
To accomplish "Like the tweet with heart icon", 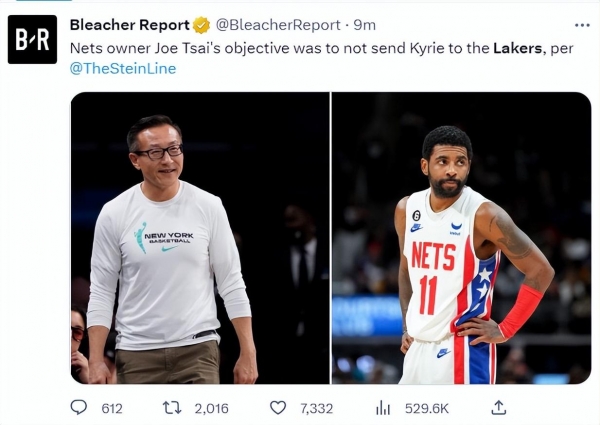I will click(x=278, y=408).
